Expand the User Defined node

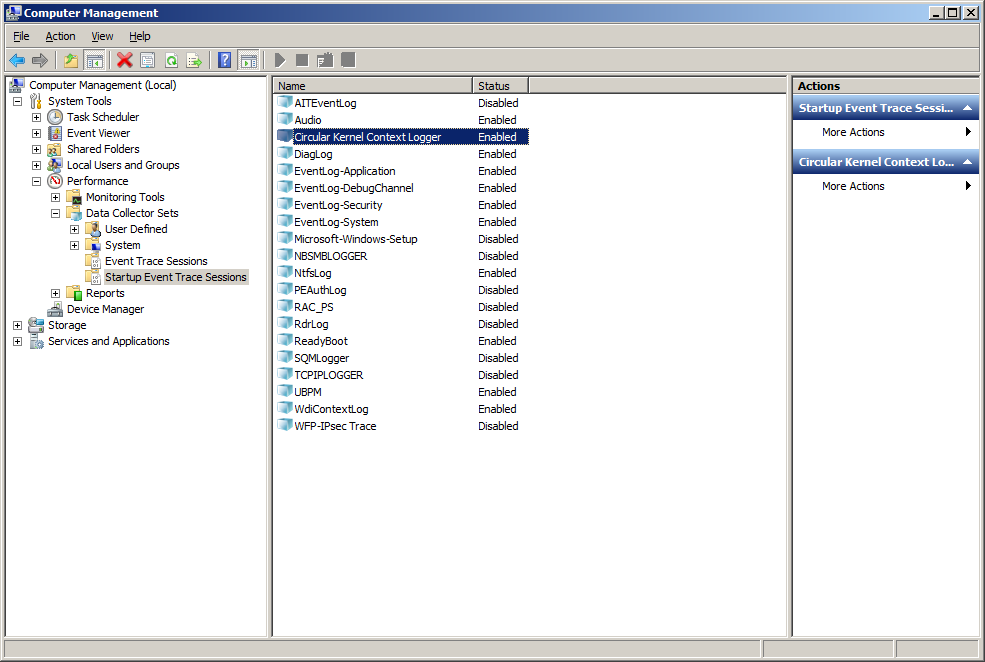[x=74, y=229]
